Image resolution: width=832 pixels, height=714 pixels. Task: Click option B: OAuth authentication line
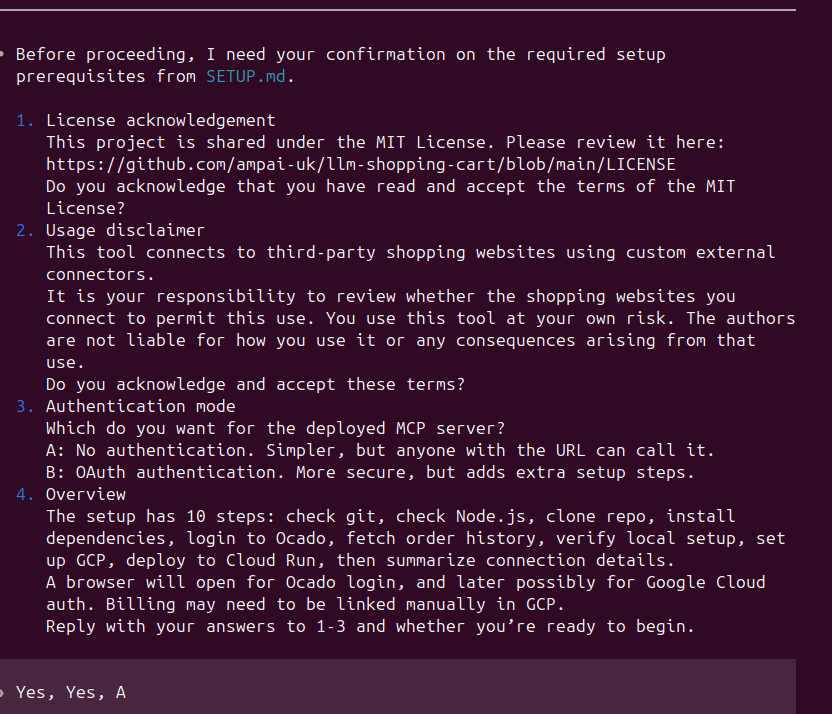tap(370, 472)
